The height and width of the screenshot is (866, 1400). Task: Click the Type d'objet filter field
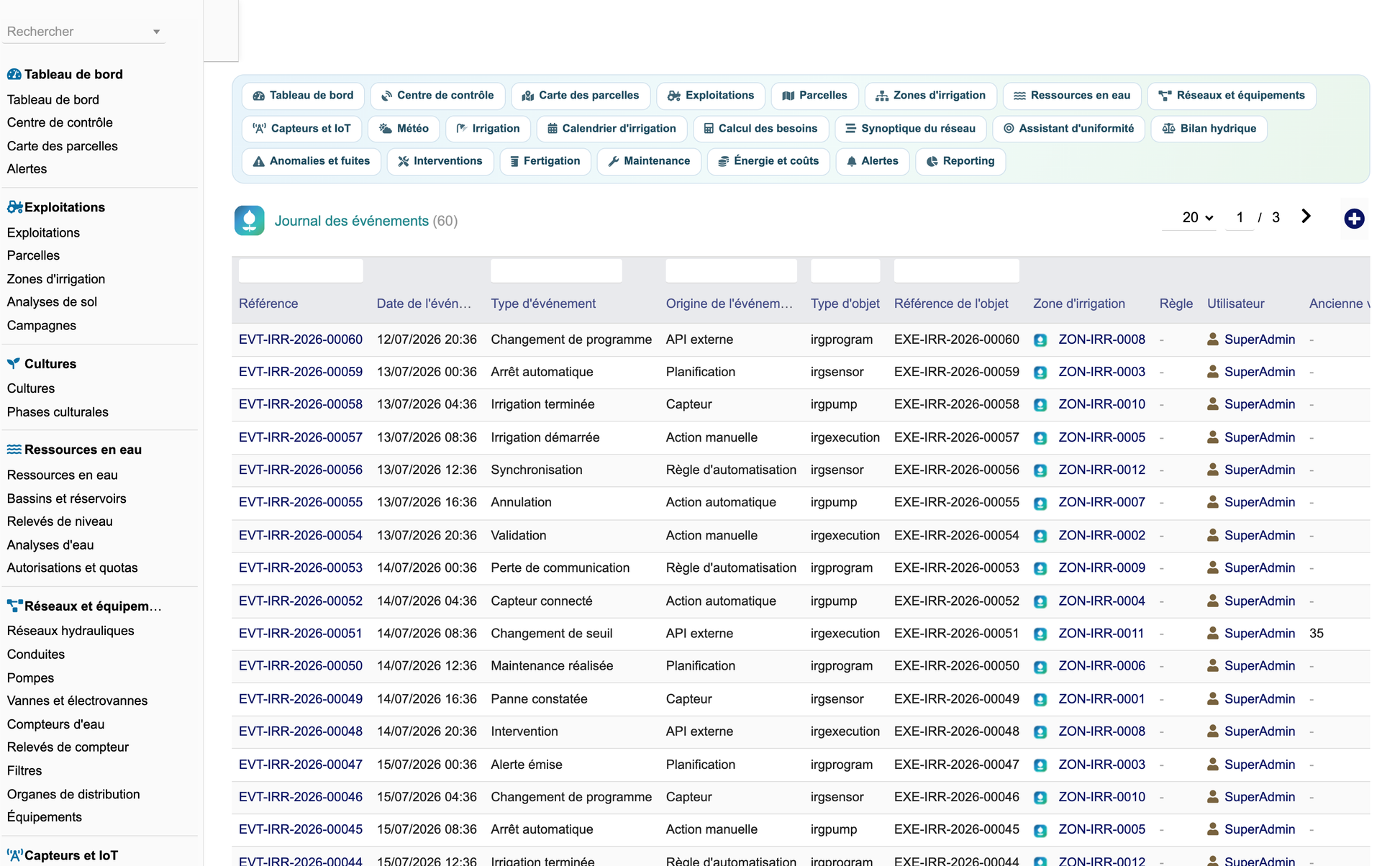(x=845, y=270)
